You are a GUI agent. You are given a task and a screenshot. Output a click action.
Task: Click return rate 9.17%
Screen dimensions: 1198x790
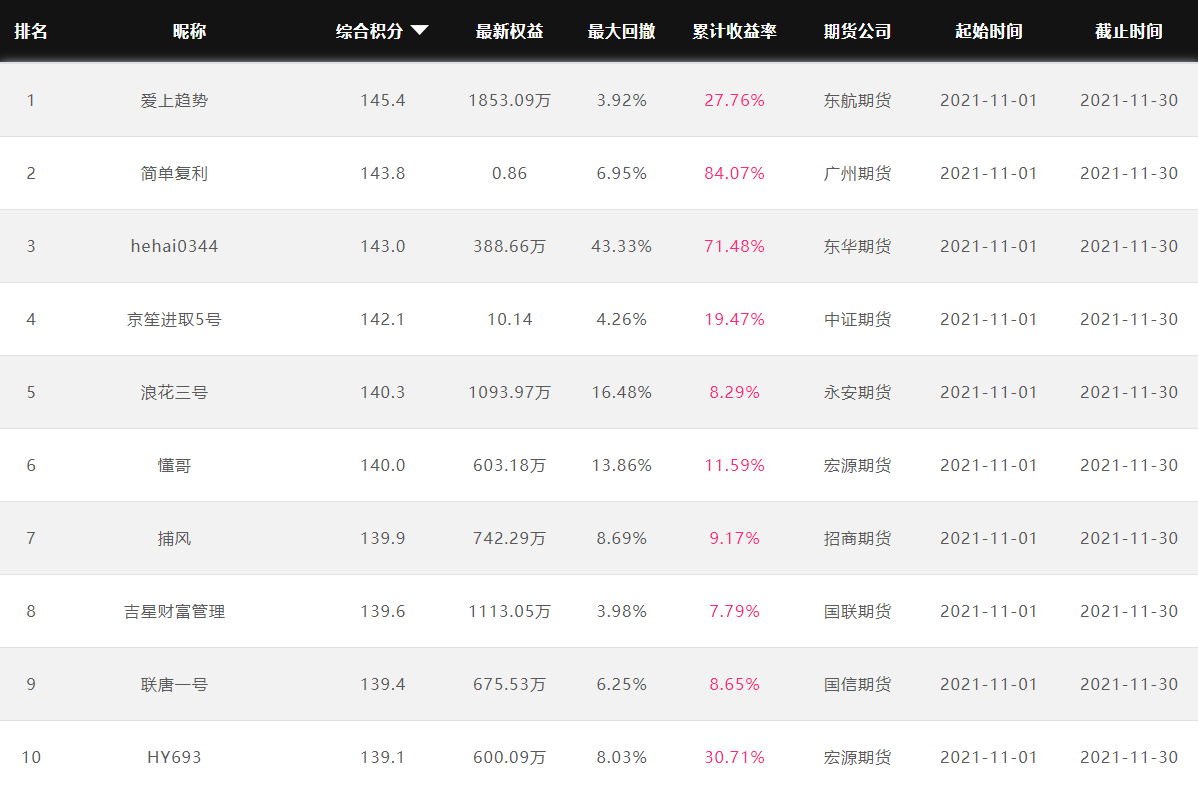pos(734,538)
